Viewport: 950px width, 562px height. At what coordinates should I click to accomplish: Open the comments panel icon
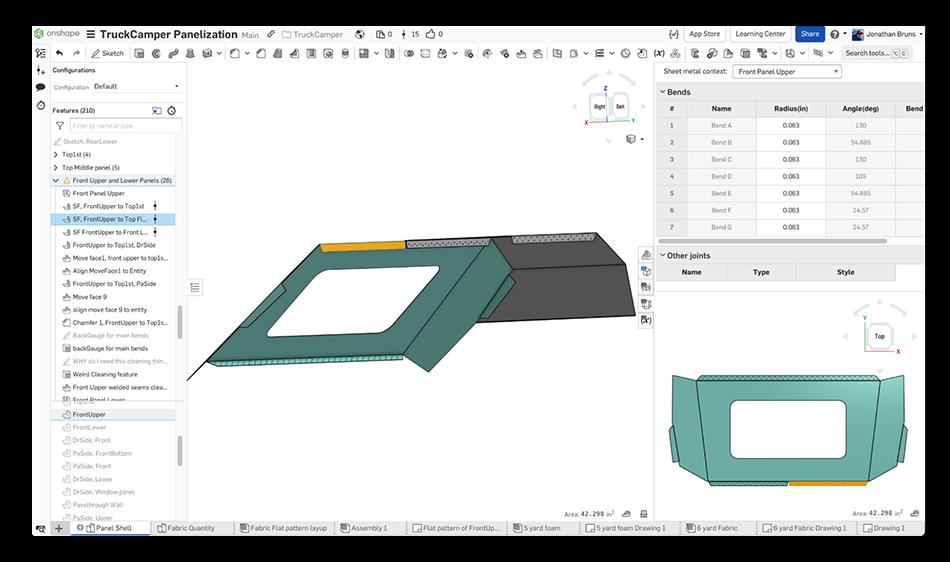coord(41,88)
